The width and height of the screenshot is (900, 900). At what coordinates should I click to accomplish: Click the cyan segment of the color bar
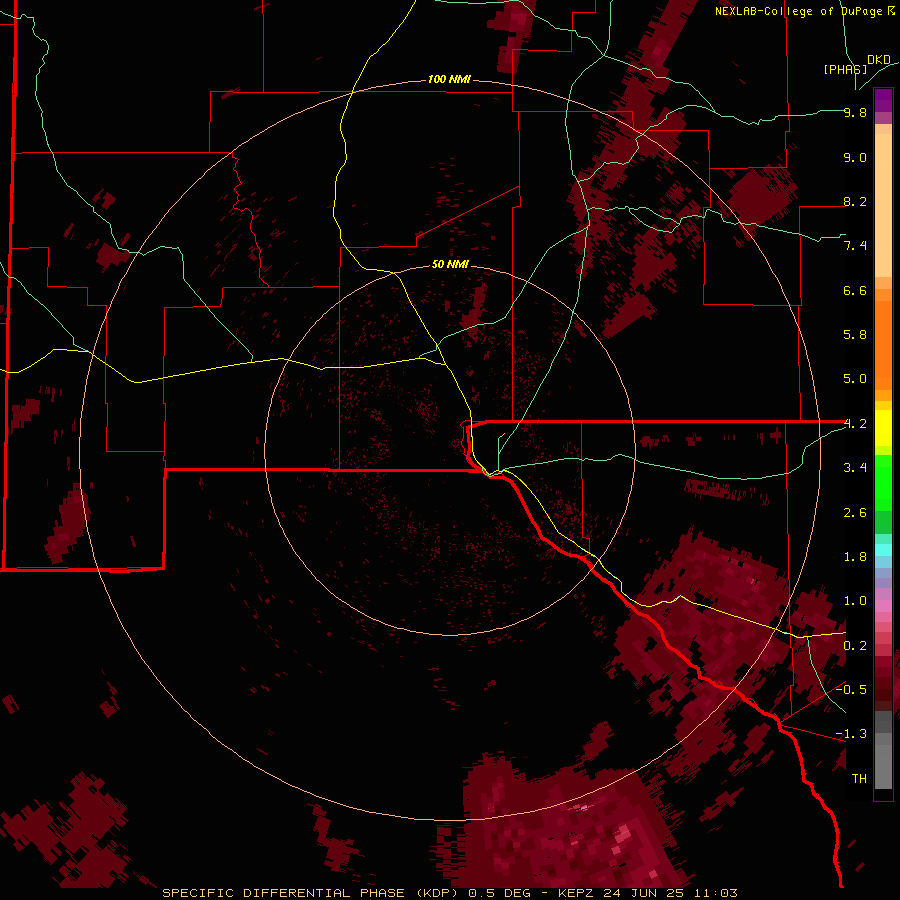883,550
